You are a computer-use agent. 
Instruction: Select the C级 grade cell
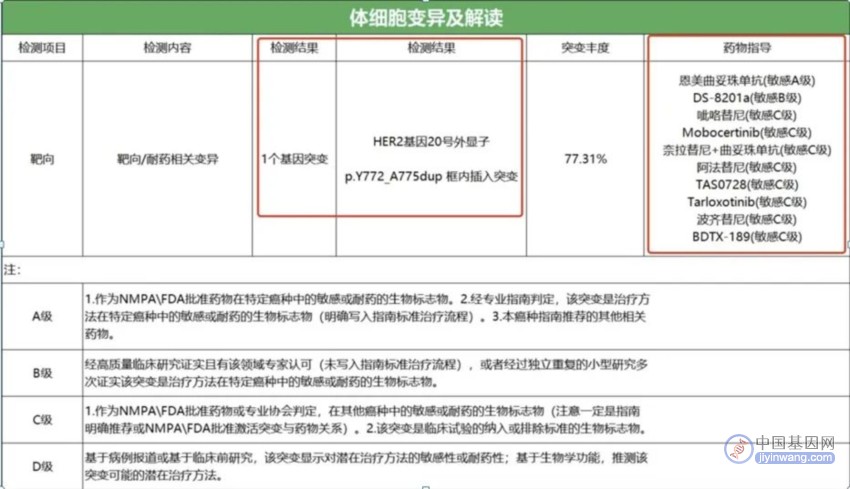click(x=42, y=420)
